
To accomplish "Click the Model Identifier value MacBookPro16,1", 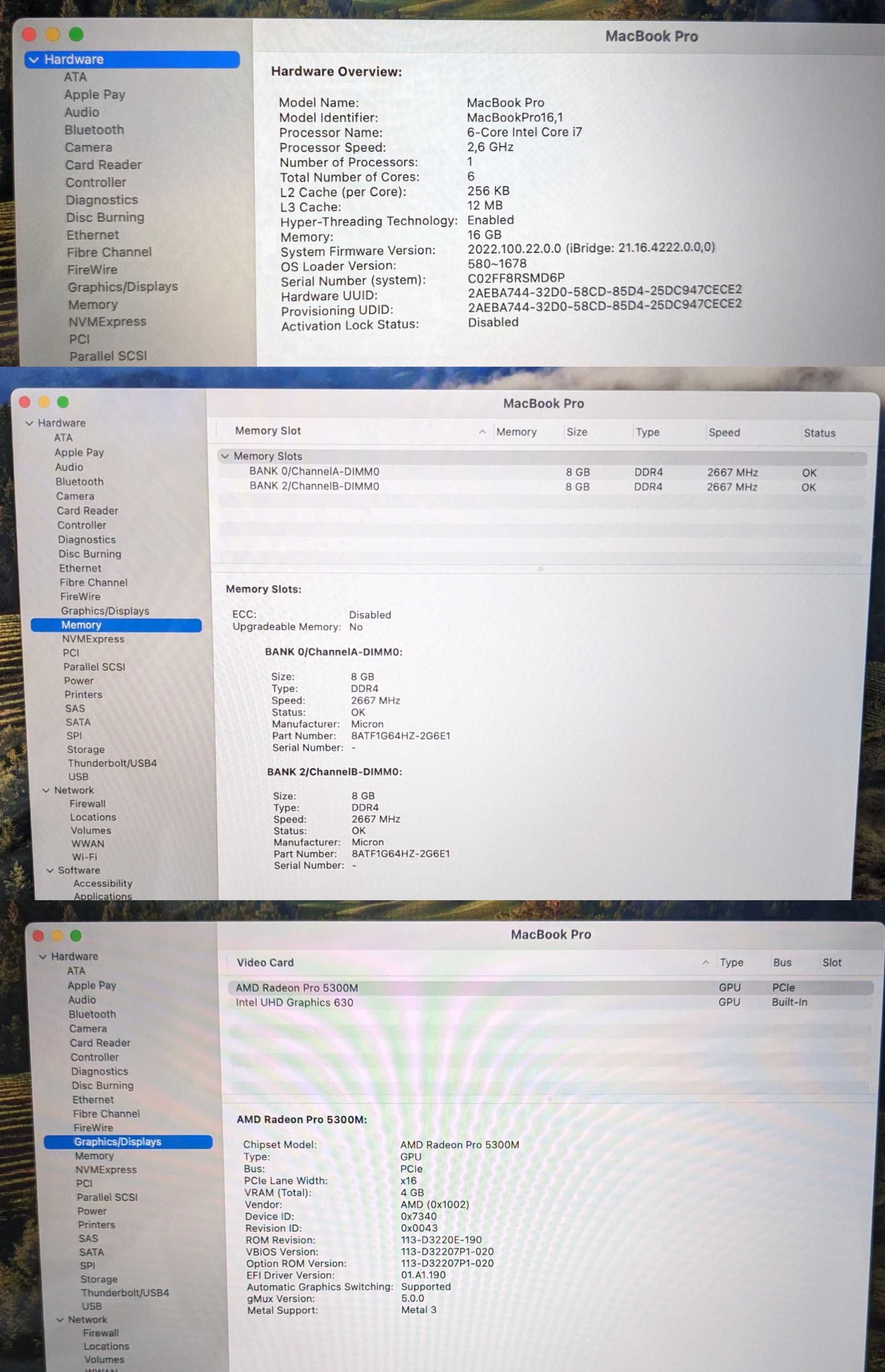I will 515,117.
